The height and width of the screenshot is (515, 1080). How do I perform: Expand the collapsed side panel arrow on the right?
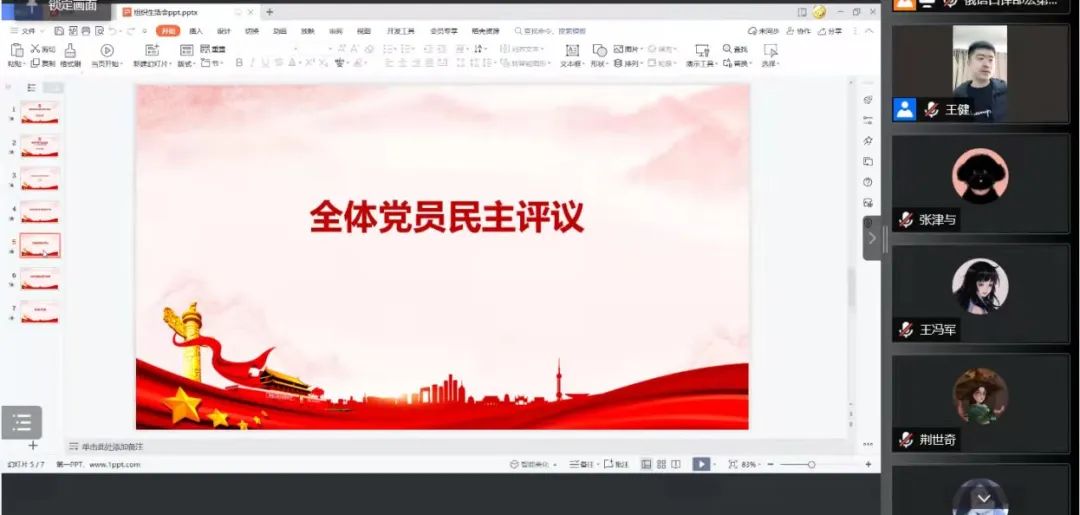871,238
